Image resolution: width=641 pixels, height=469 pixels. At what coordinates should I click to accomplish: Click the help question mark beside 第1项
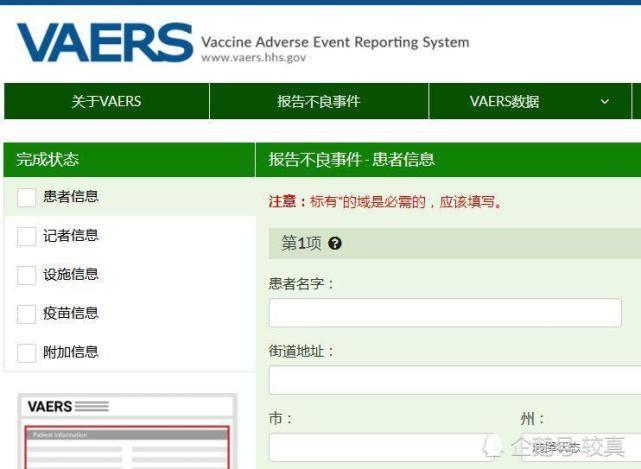(x=335, y=244)
